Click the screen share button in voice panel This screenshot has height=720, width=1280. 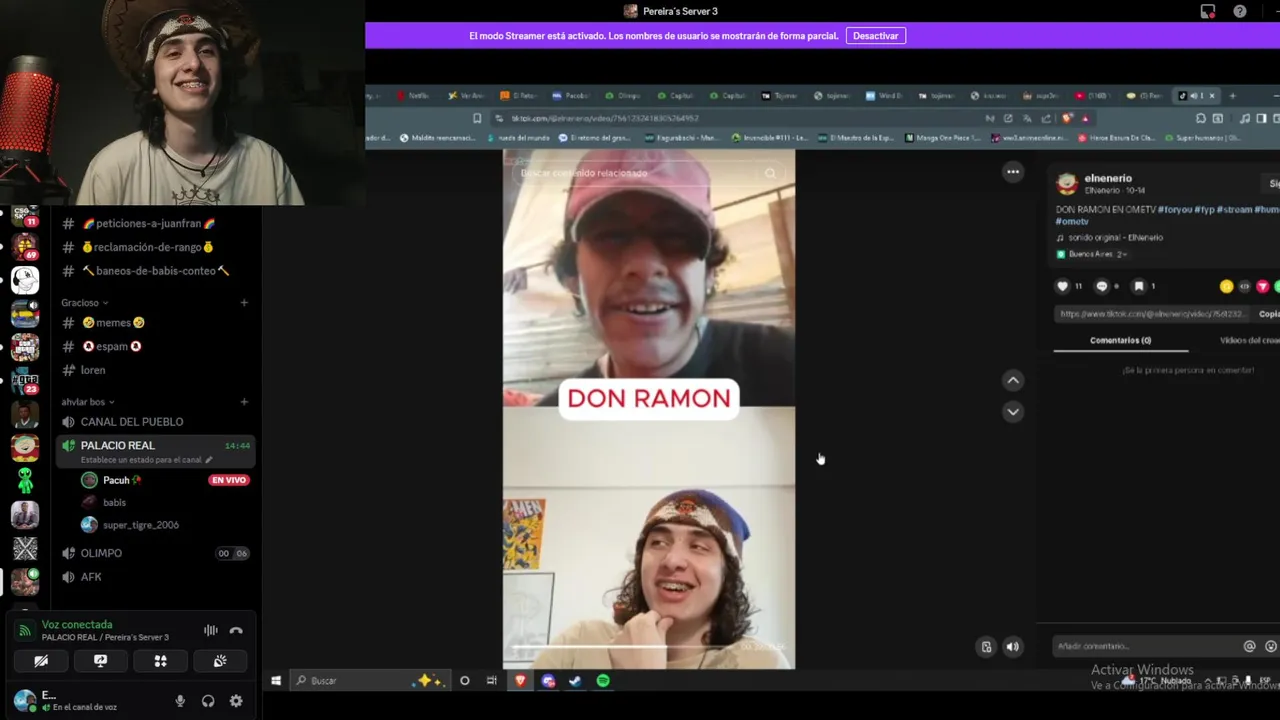click(100, 661)
